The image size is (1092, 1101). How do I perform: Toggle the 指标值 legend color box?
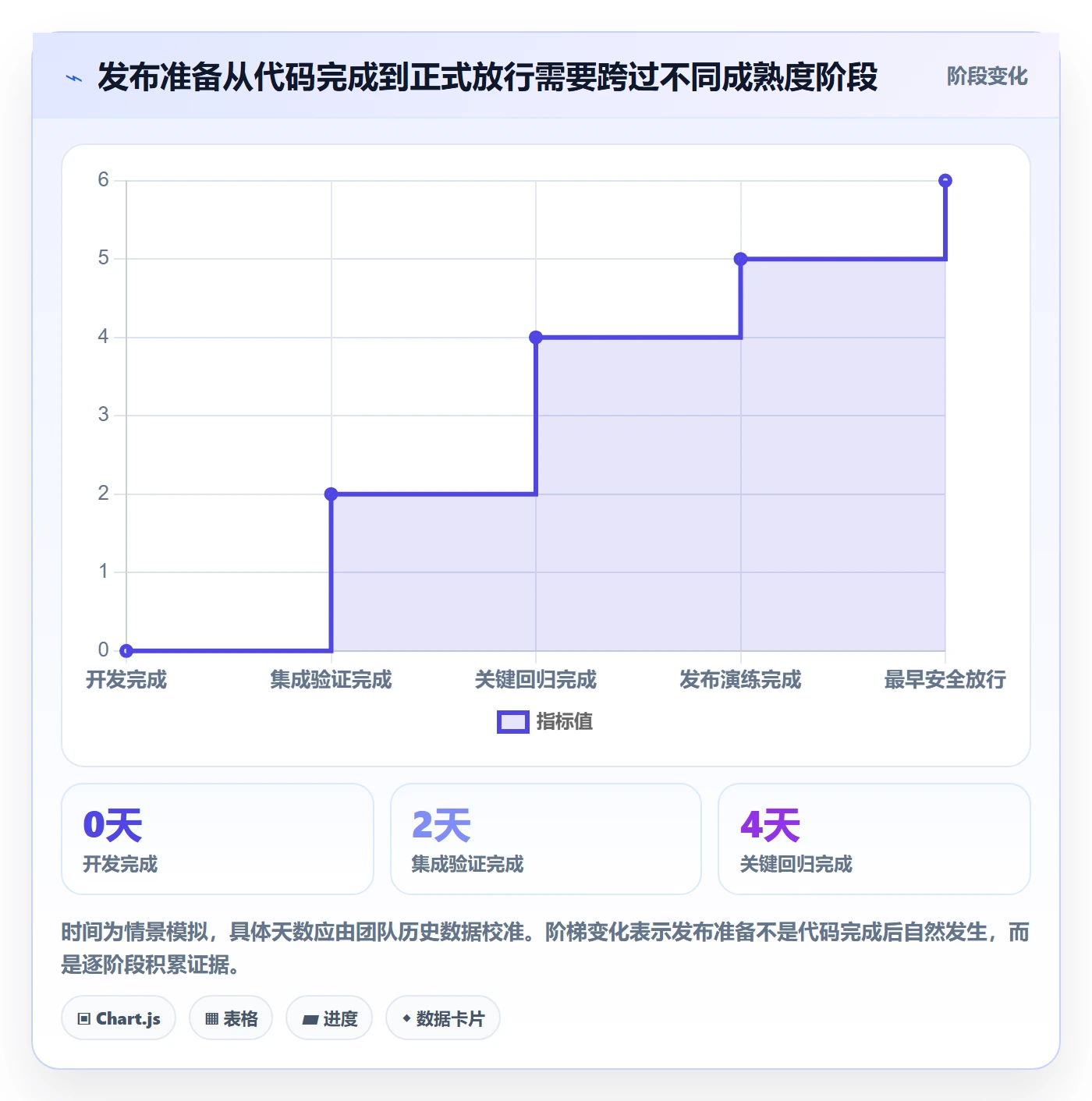click(513, 722)
